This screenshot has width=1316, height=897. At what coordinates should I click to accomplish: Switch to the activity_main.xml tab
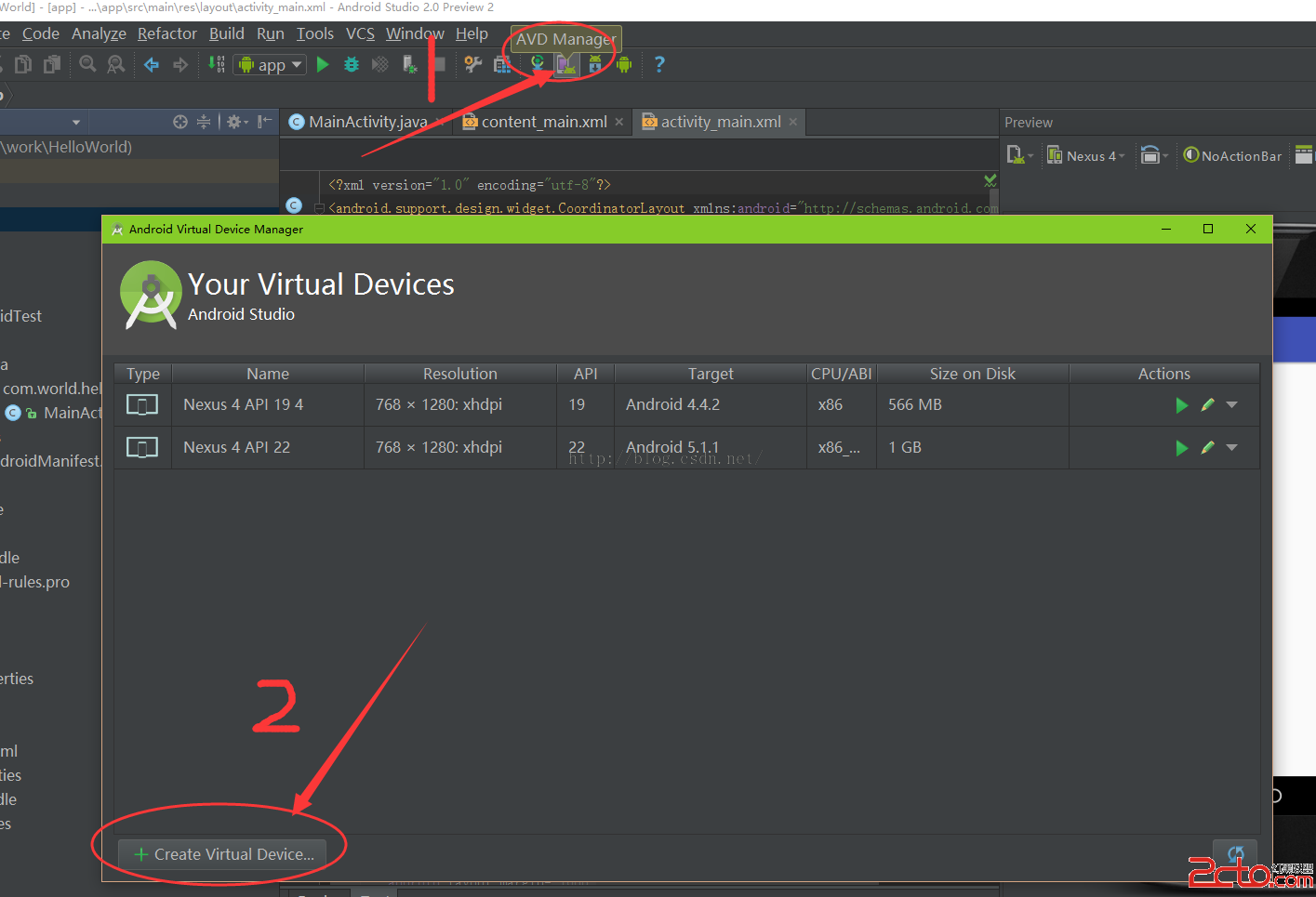(x=721, y=122)
